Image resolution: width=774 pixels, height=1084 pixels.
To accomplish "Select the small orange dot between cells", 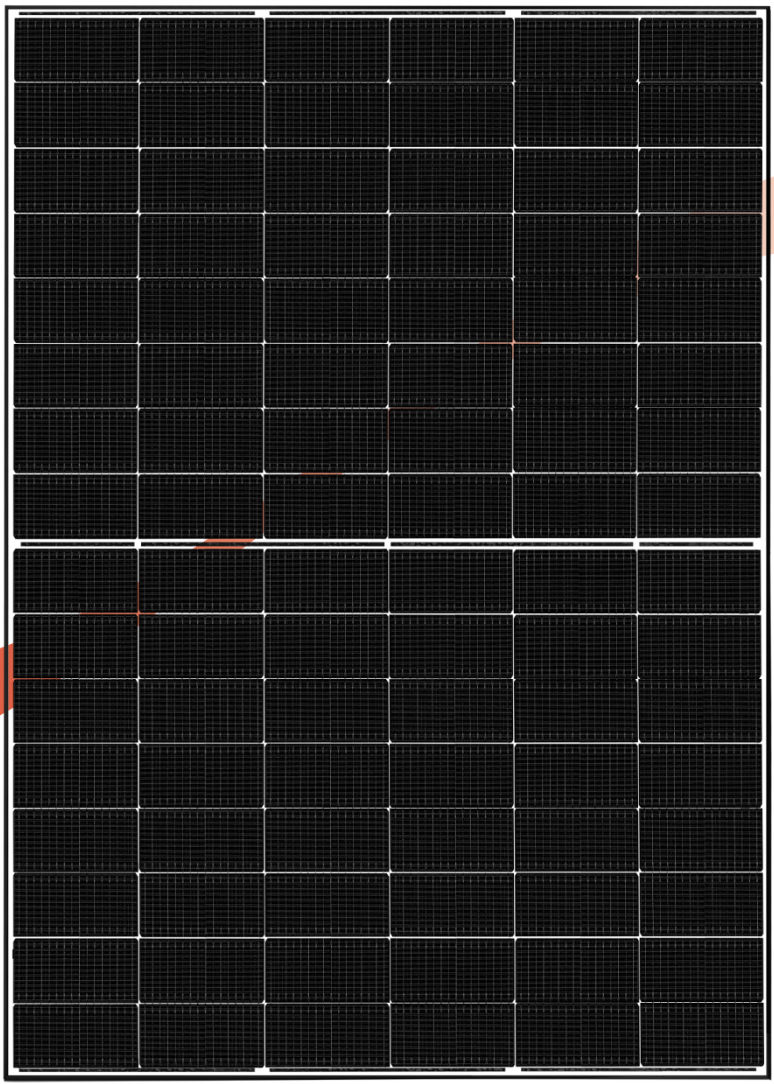I will pyautogui.click(x=636, y=277).
